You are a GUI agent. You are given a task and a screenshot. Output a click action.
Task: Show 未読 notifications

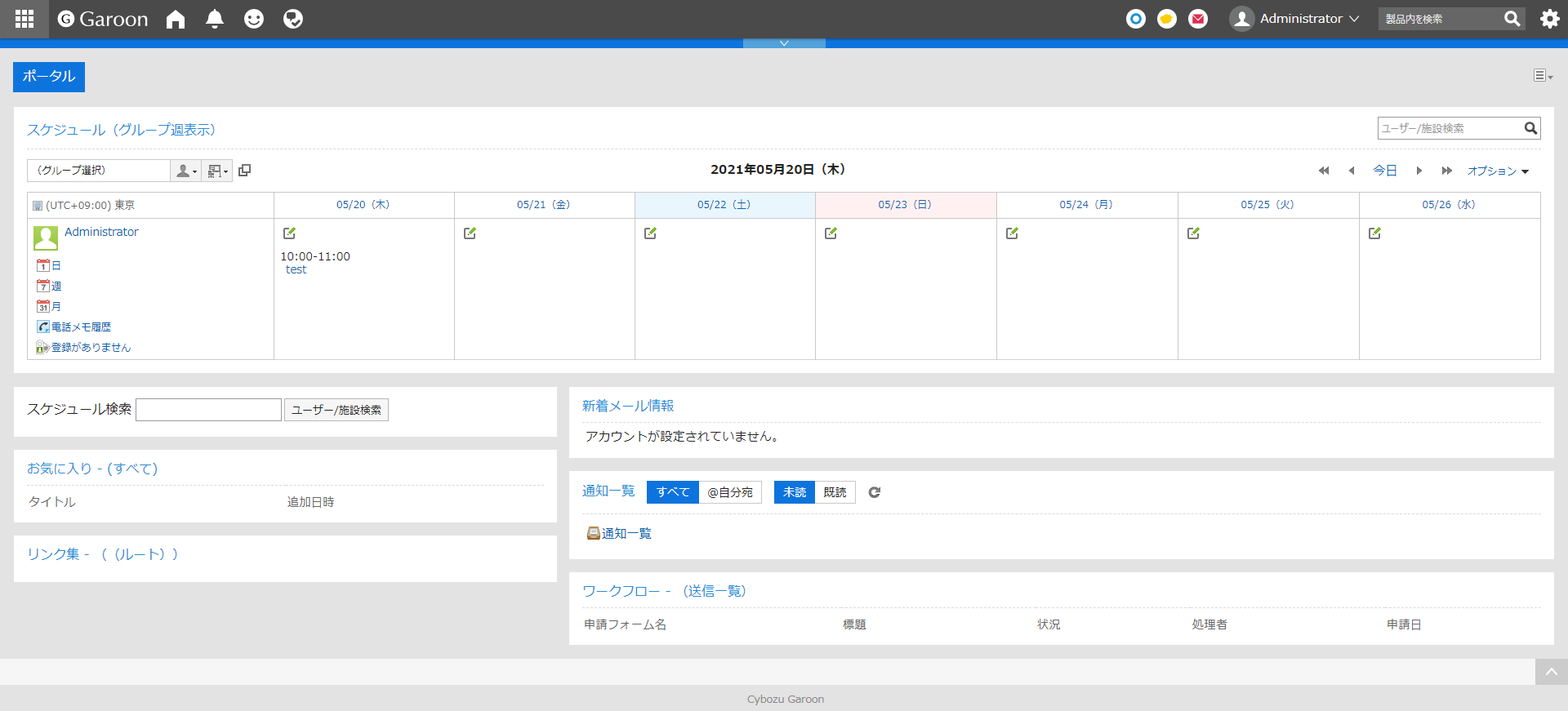(x=795, y=492)
